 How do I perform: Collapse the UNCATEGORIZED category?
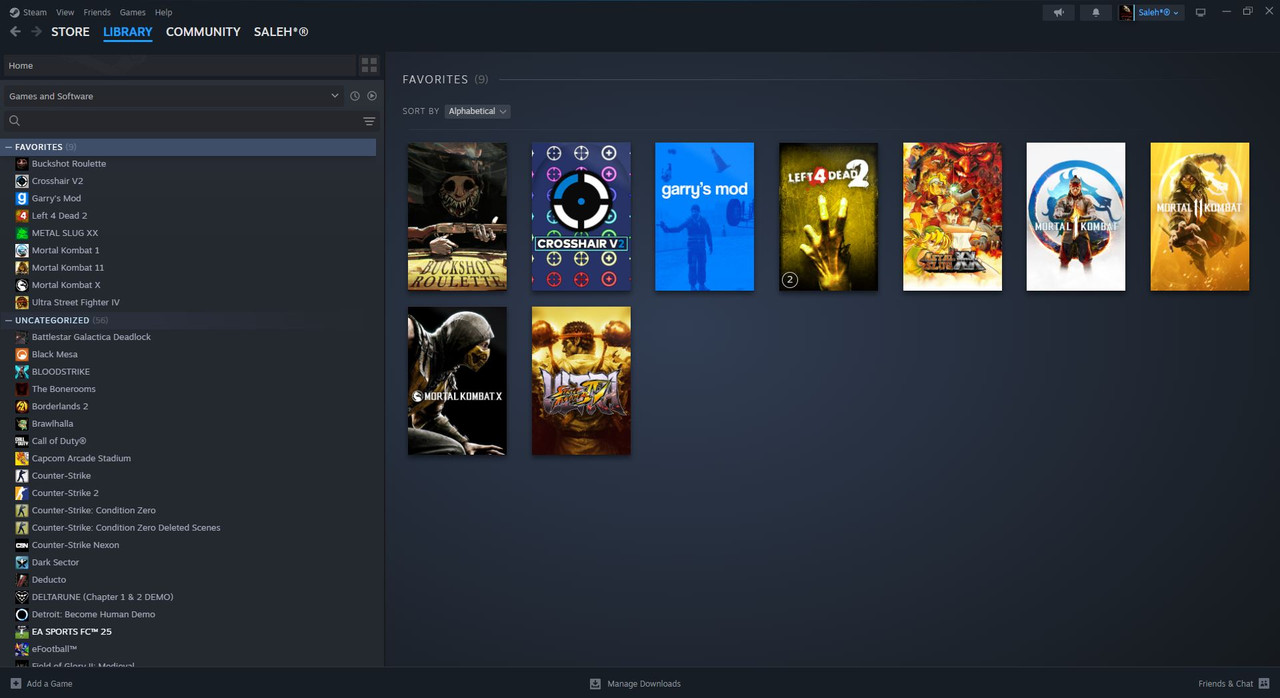(x=9, y=320)
